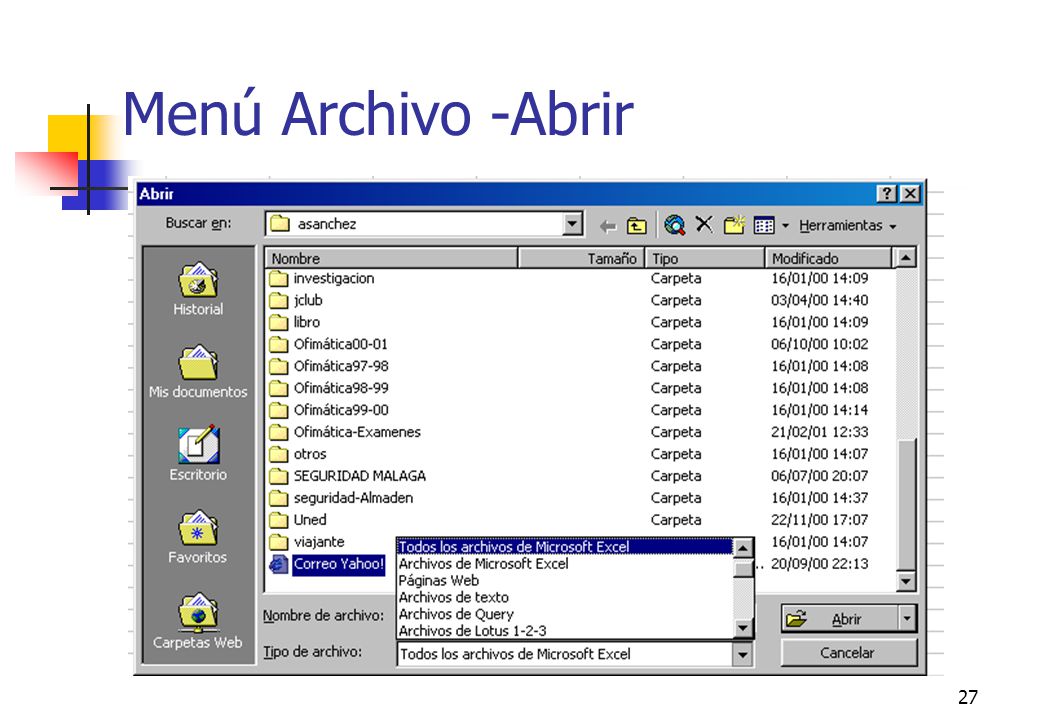This screenshot has height=720, width=1040.
Task: Open Favoritos in the places bar
Action: [198, 536]
